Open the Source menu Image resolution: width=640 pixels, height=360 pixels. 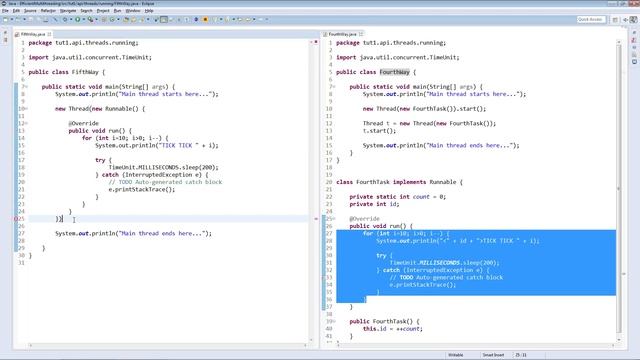30,11
